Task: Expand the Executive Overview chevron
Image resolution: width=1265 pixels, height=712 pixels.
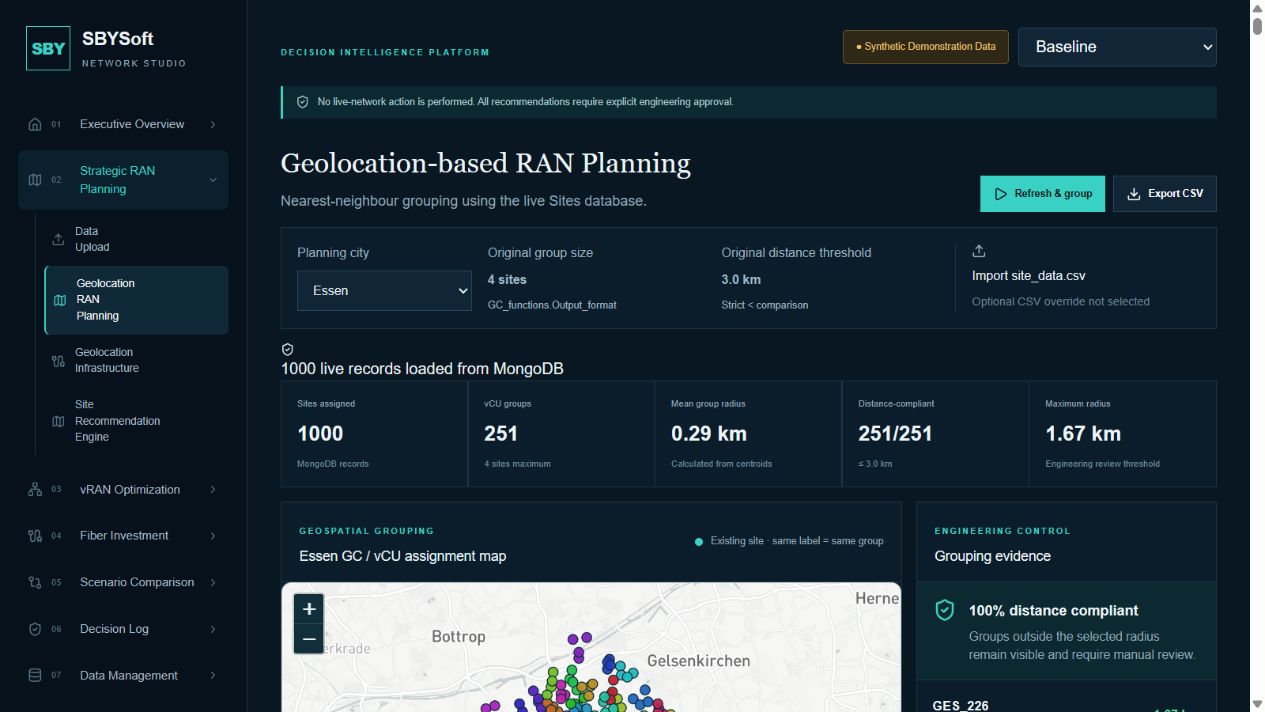Action: click(x=213, y=125)
